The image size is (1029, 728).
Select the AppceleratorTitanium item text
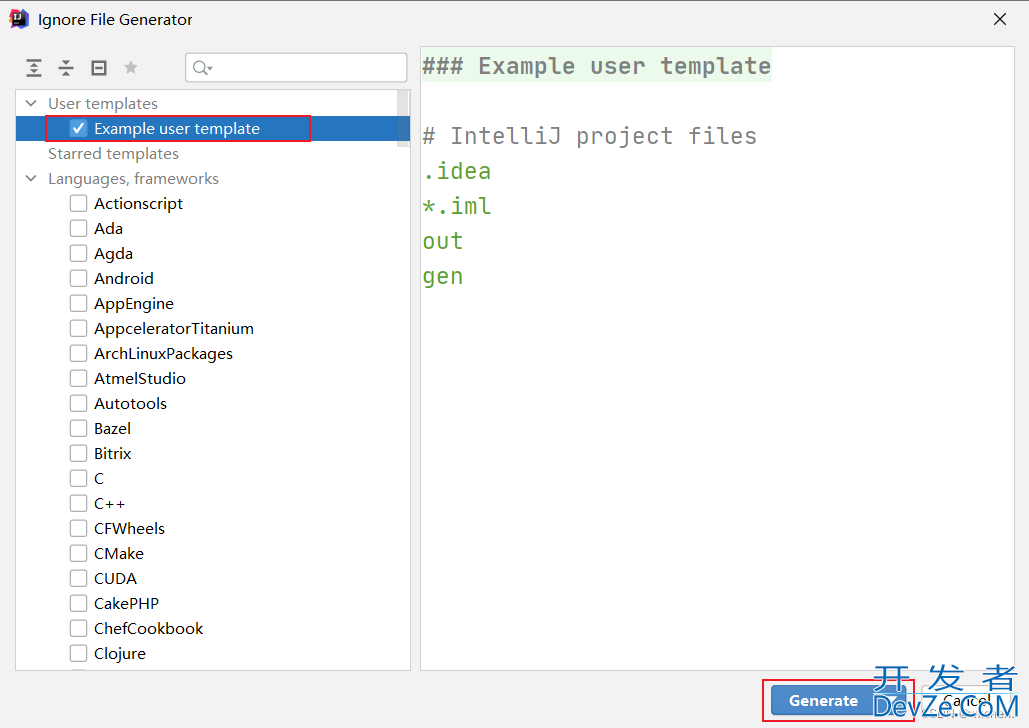(174, 329)
